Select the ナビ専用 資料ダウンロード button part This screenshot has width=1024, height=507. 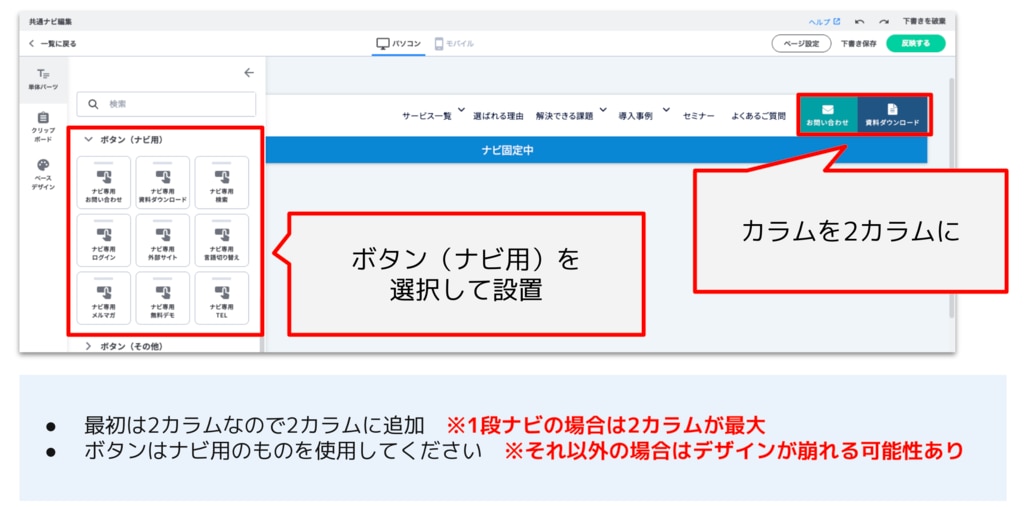162,182
